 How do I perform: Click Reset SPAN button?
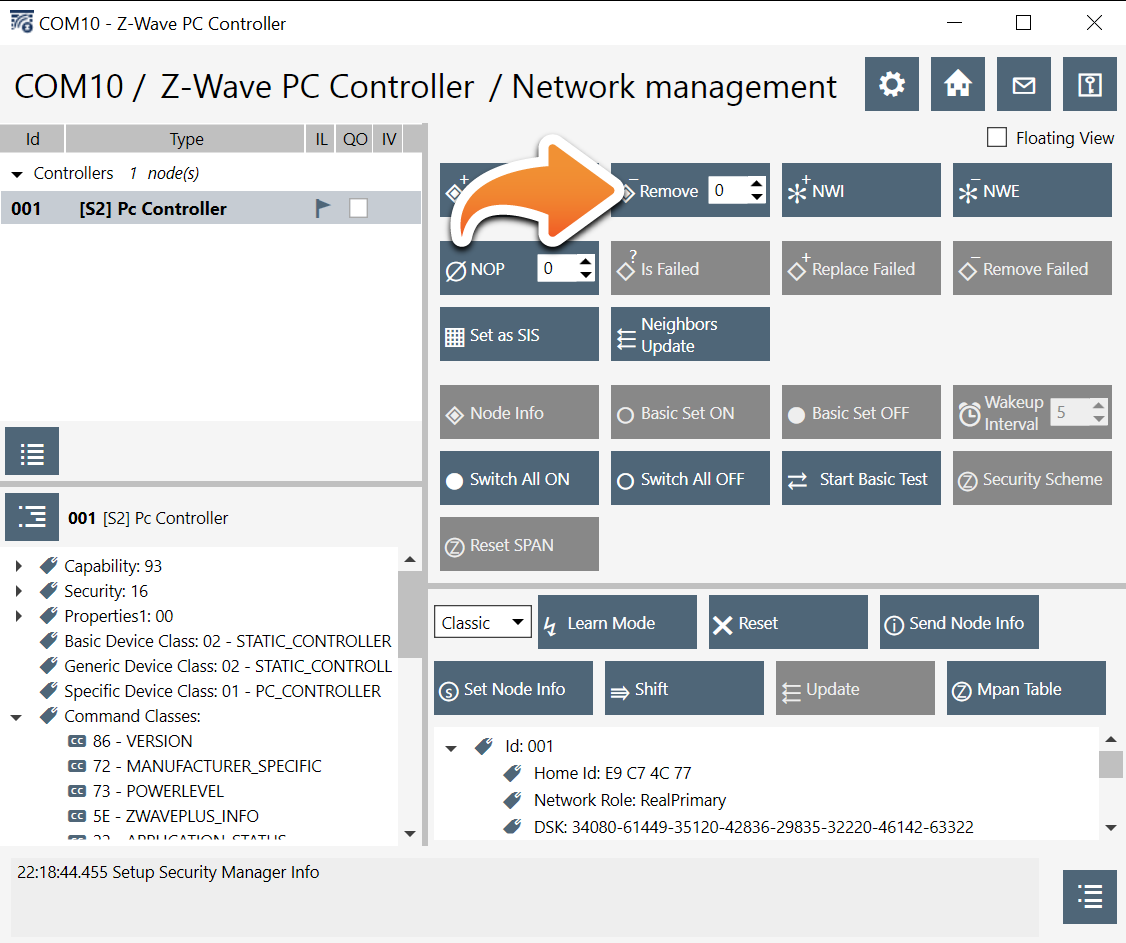pos(519,544)
